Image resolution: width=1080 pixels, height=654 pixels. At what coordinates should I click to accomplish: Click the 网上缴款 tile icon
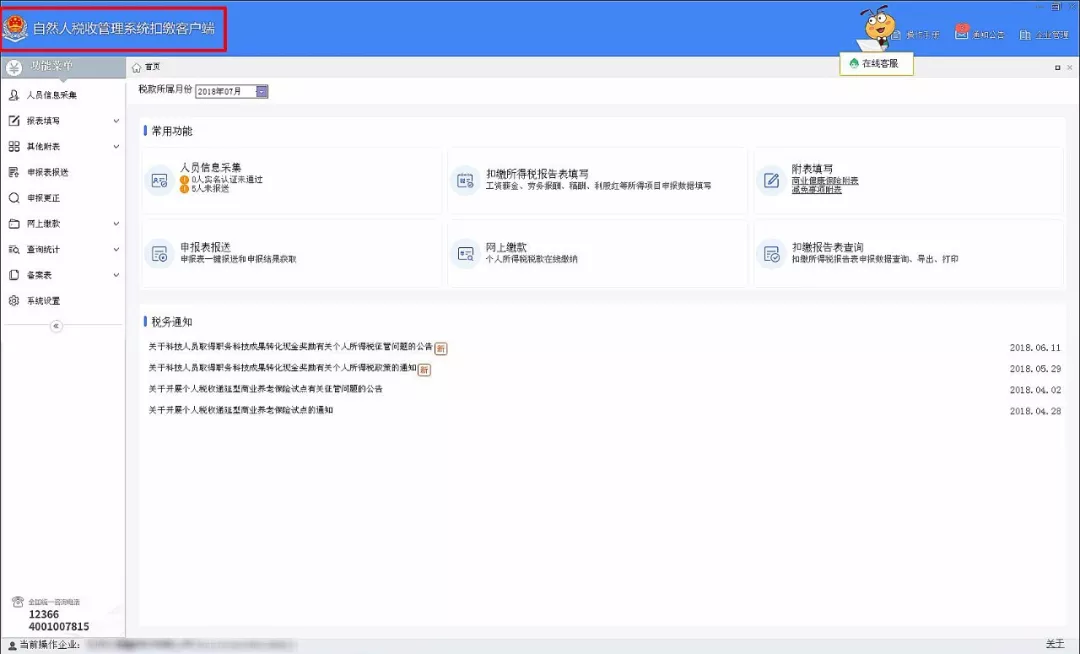point(465,253)
